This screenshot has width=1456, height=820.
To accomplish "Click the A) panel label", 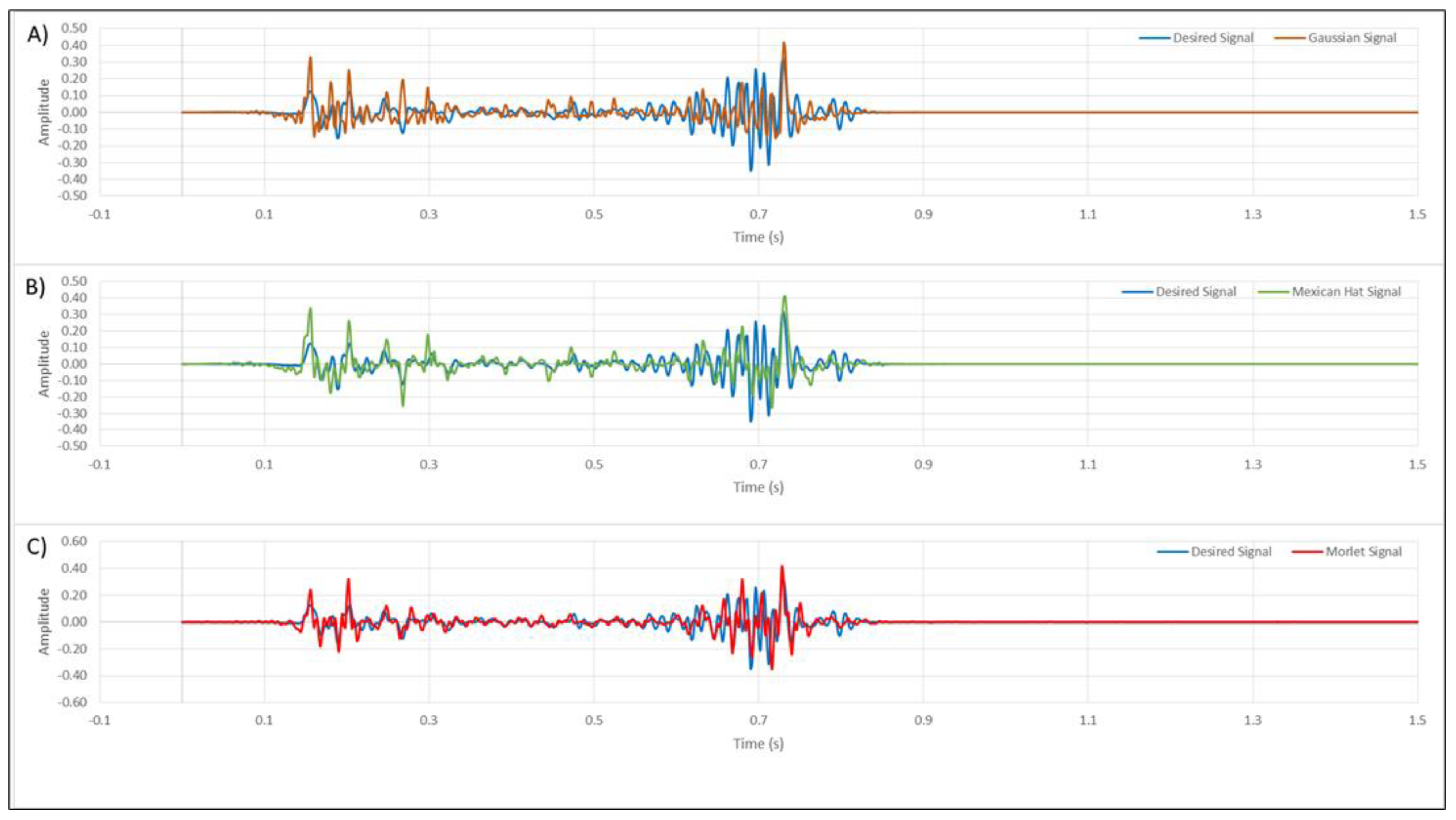I will [x=38, y=35].
